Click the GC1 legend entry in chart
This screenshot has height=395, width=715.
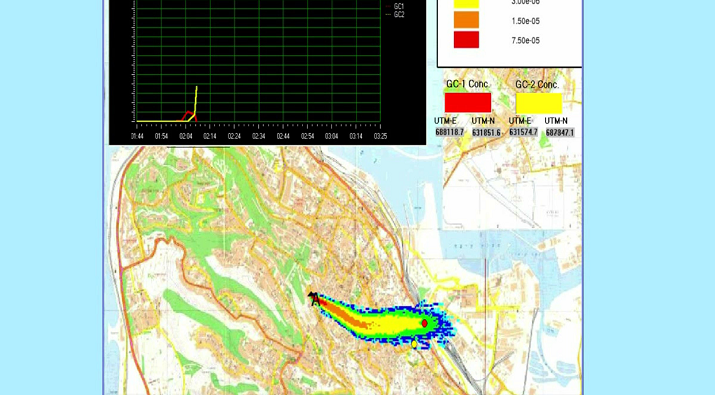pyautogui.click(x=395, y=6)
